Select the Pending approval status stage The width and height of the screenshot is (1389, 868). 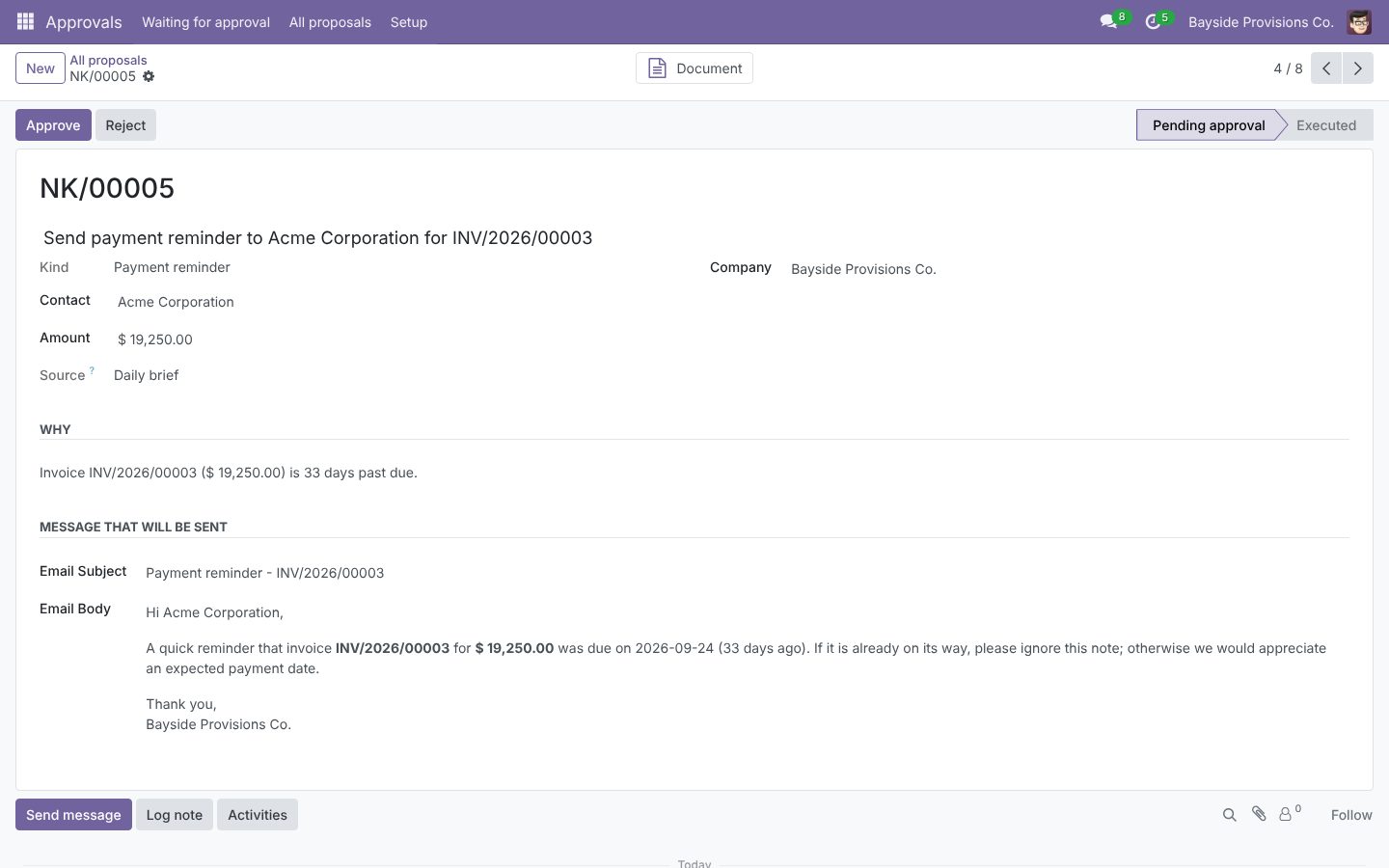click(x=1209, y=125)
